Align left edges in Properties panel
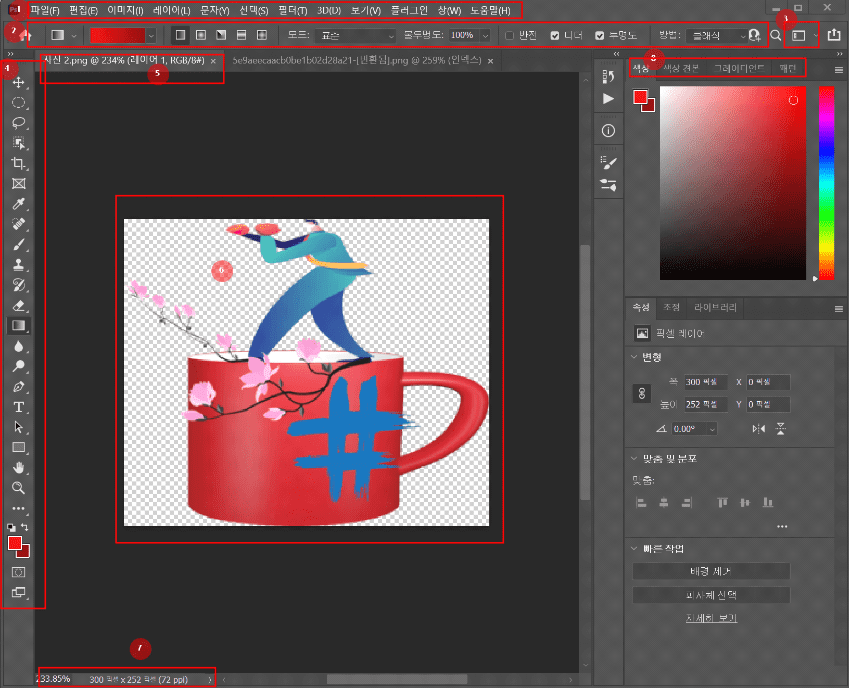The image size is (849, 688). pyautogui.click(x=641, y=503)
